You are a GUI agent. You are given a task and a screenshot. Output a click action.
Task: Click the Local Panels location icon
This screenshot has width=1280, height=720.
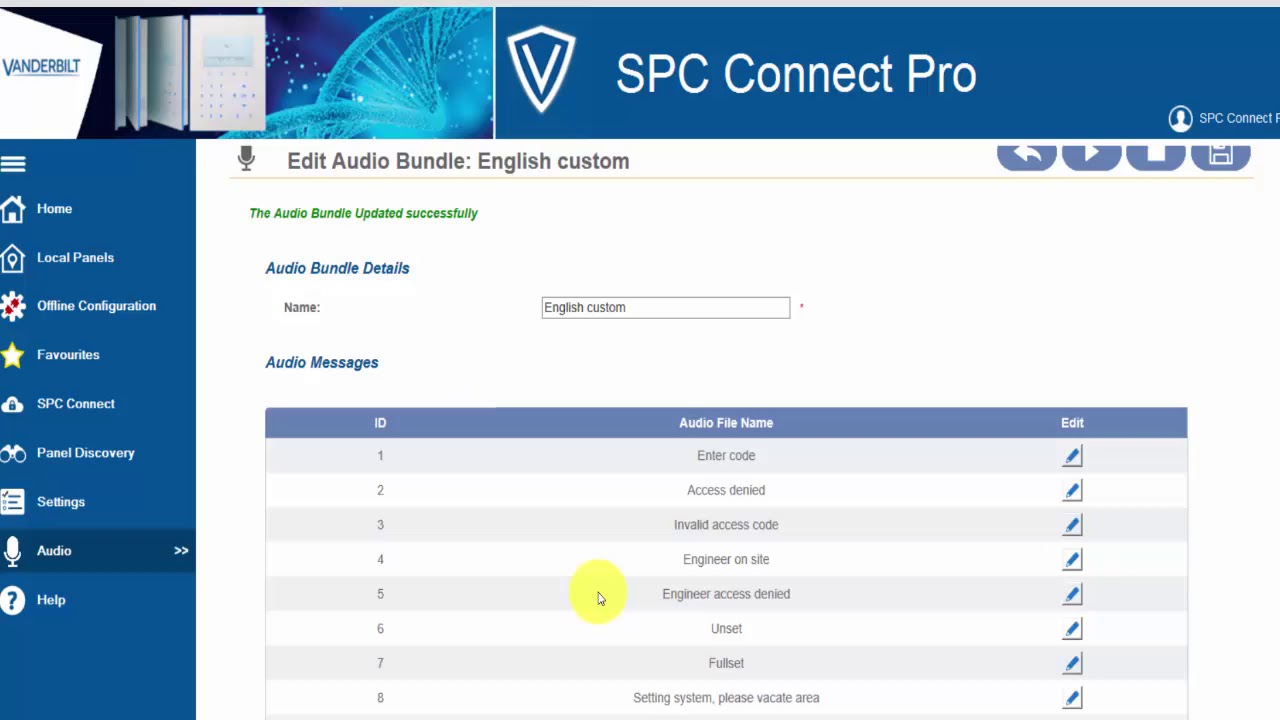coord(13,258)
